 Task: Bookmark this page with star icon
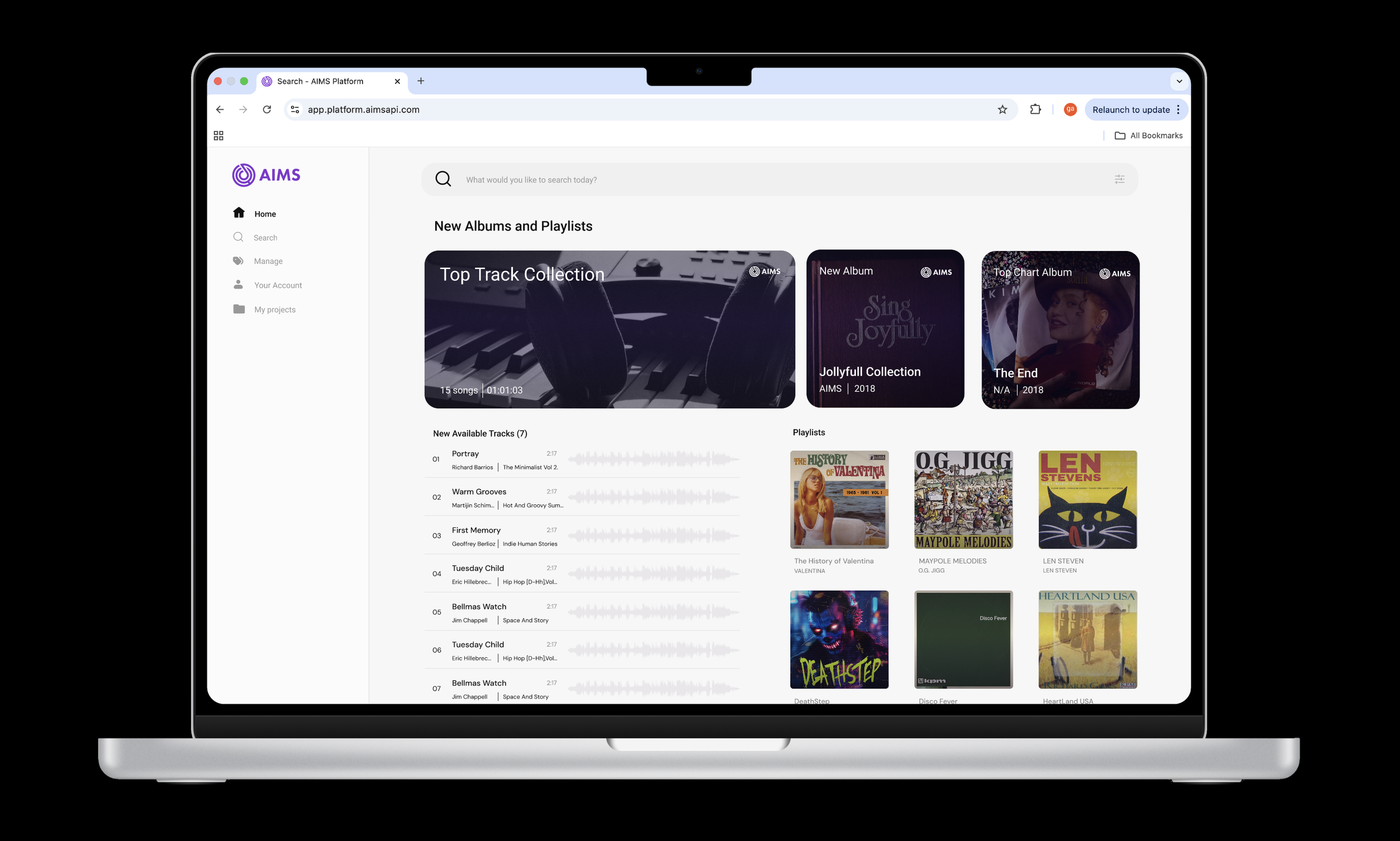pos(1002,109)
